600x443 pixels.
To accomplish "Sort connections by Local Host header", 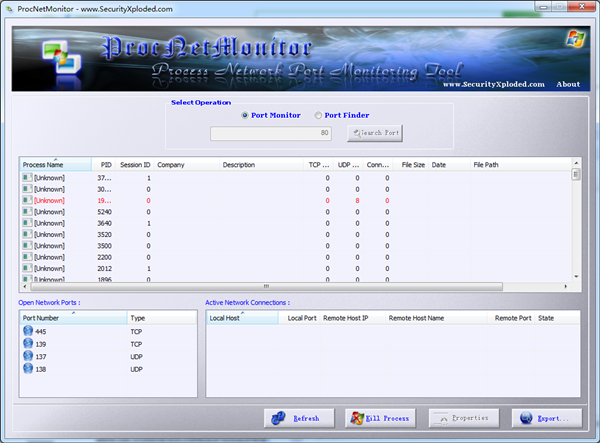I will 242,318.
